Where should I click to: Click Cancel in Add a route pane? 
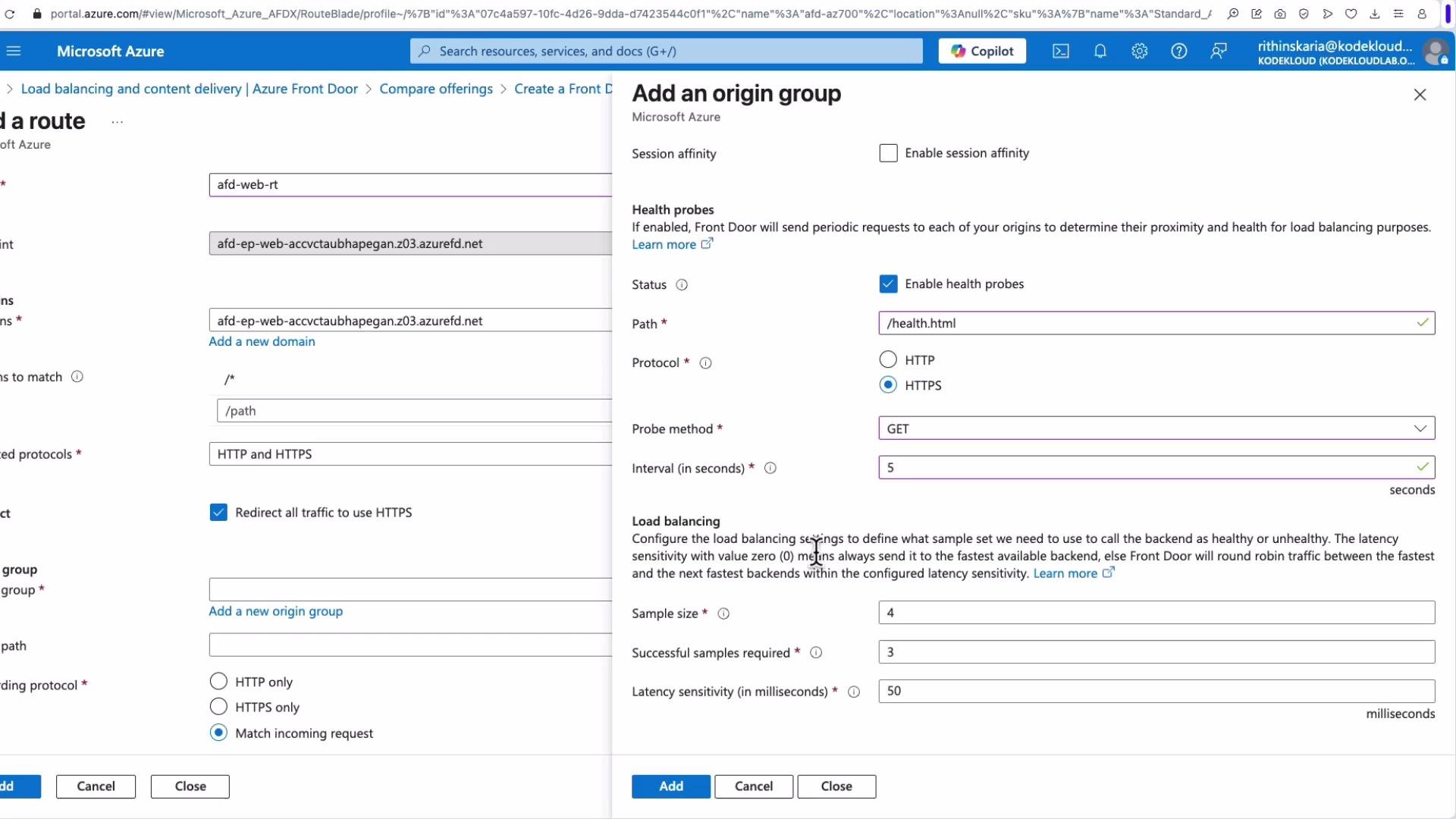[x=96, y=786]
